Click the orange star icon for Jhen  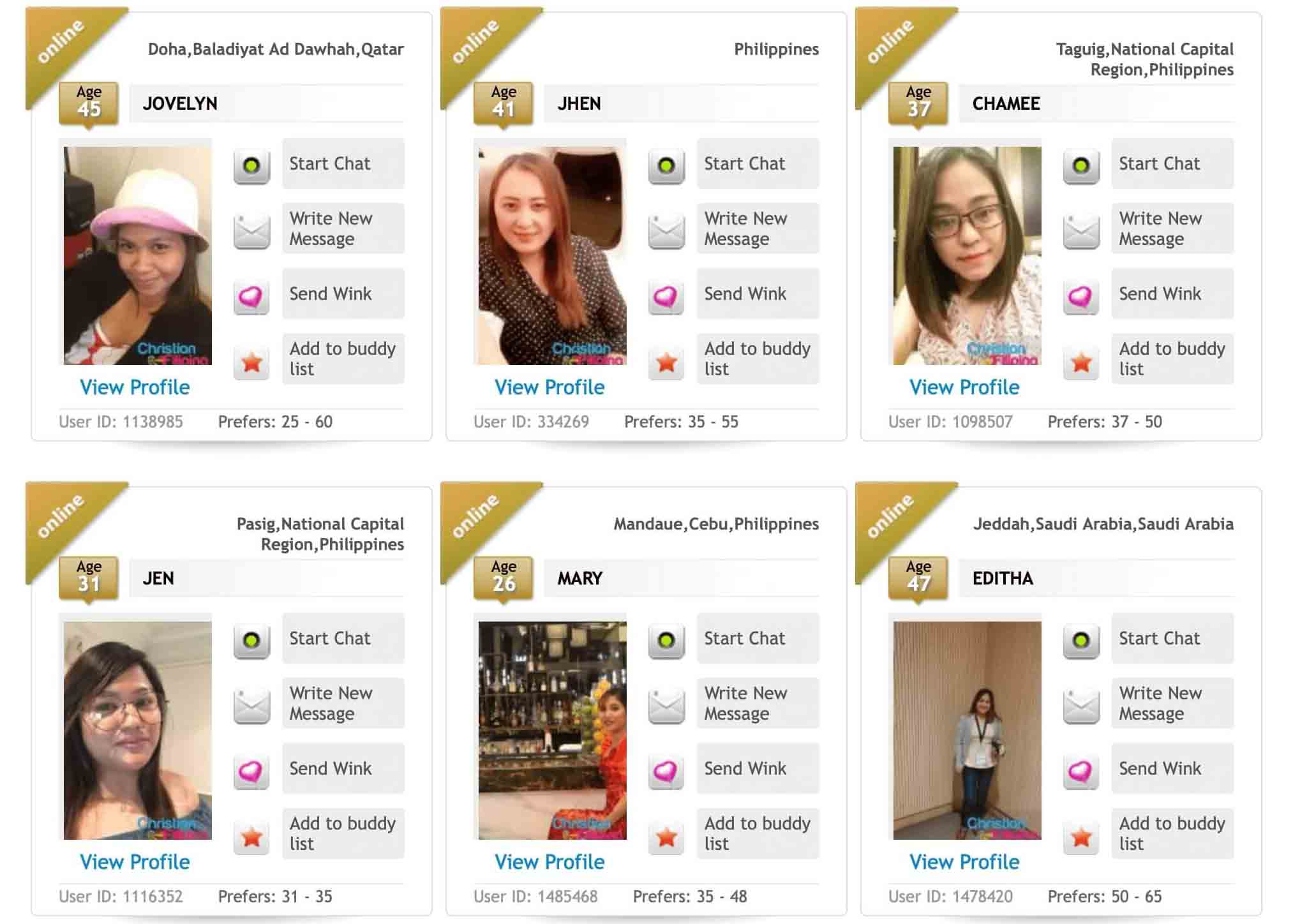point(666,362)
